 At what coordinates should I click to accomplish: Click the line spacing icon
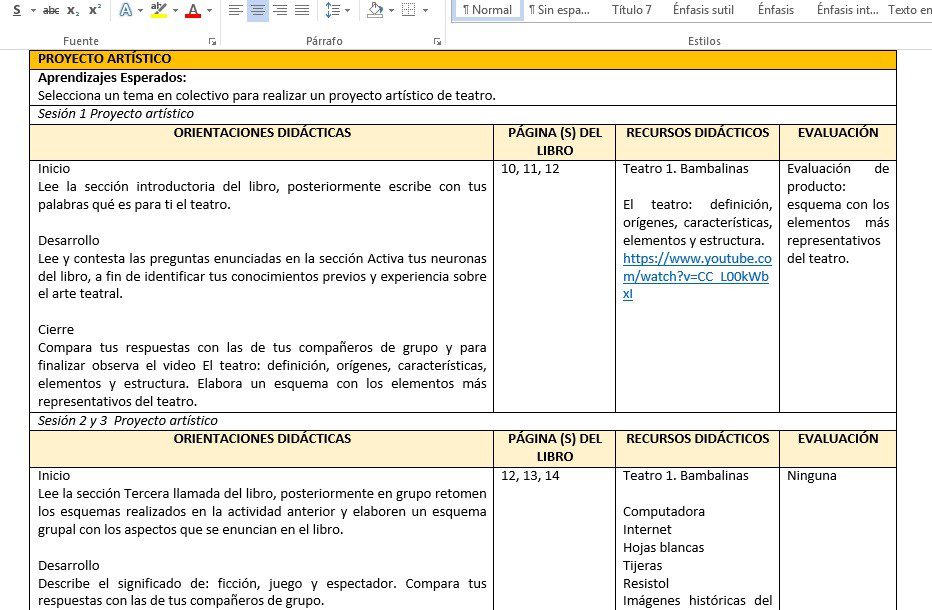332,10
